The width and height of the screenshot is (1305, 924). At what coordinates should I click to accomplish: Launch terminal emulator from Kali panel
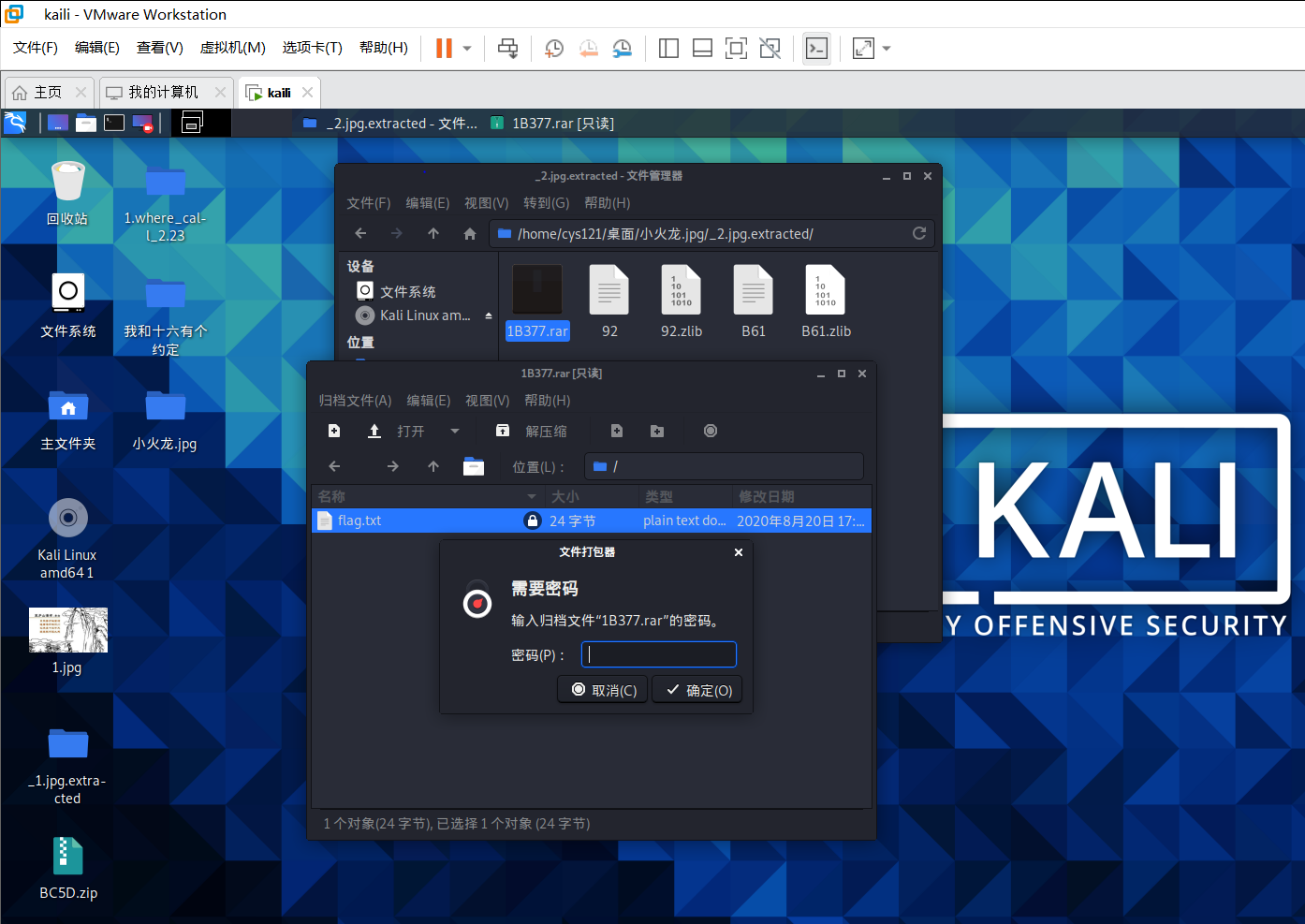point(114,123)
